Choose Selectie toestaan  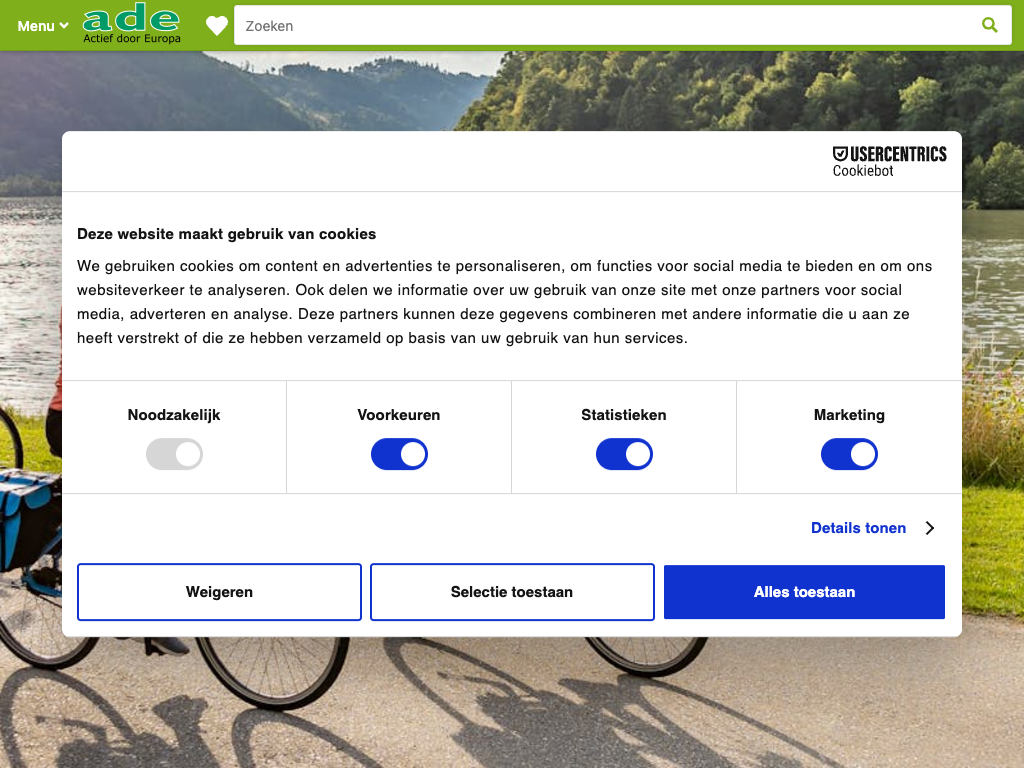(512, 592)
